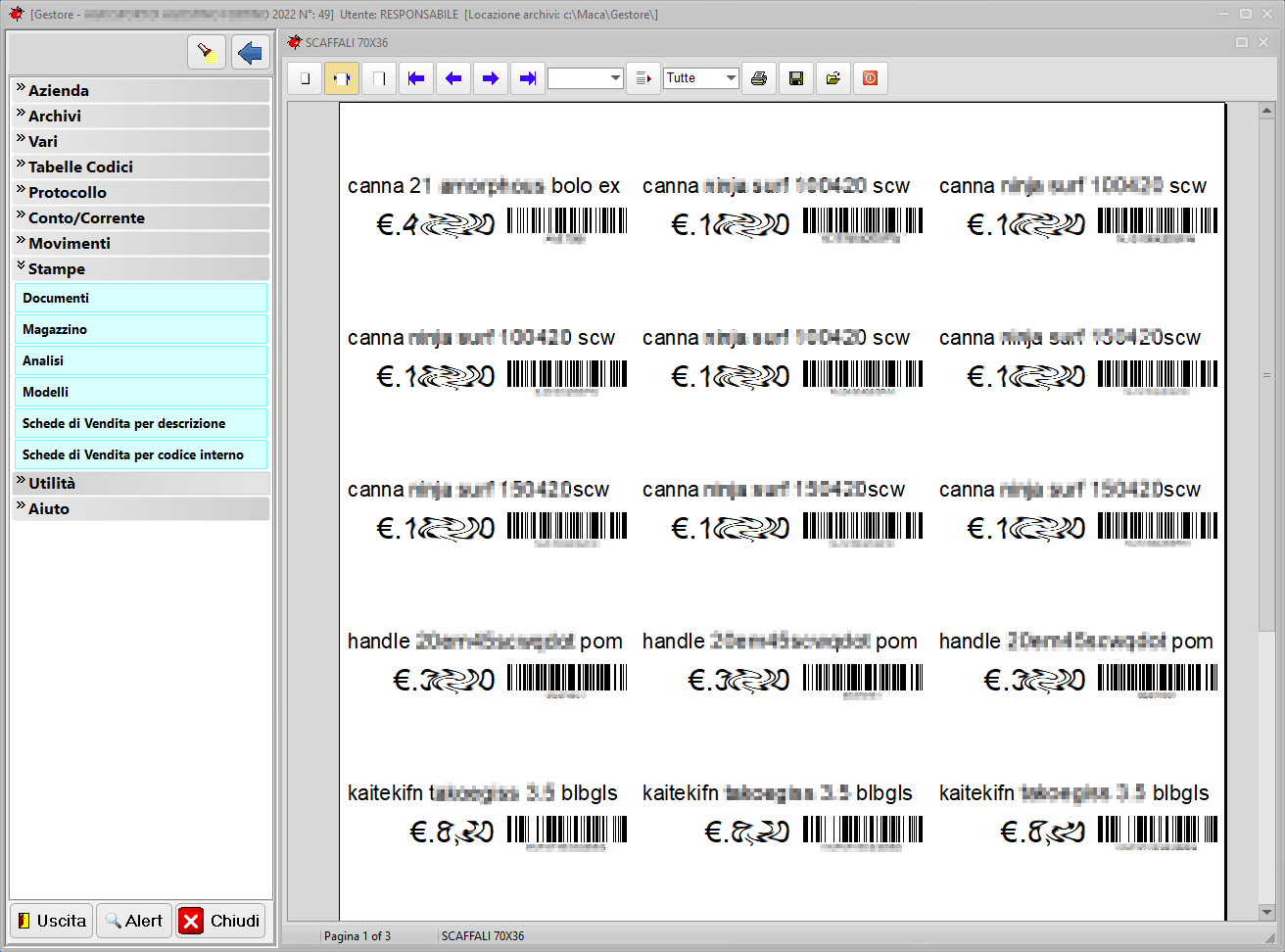Viewport: 1285px width, 952px height.
Task: Click the printer icon to print labels
Action: coord(758,78)
